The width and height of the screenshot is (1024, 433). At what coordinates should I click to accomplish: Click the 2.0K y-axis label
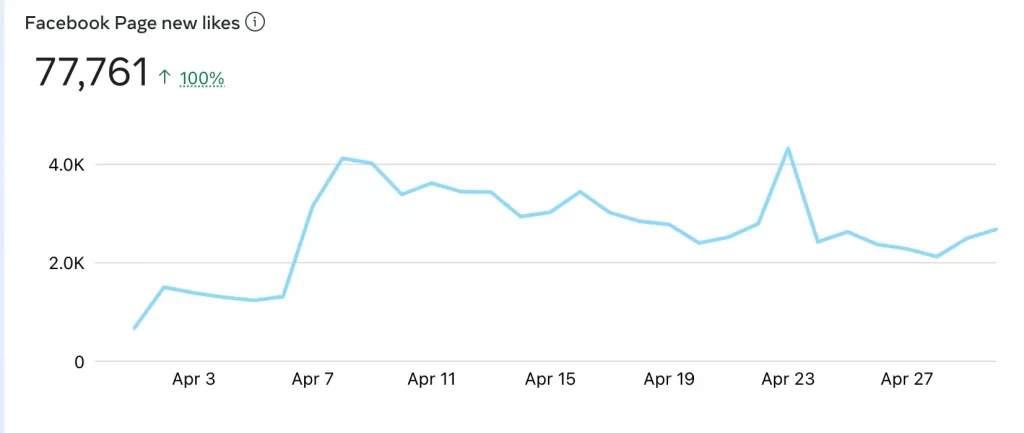pos(67,263)
